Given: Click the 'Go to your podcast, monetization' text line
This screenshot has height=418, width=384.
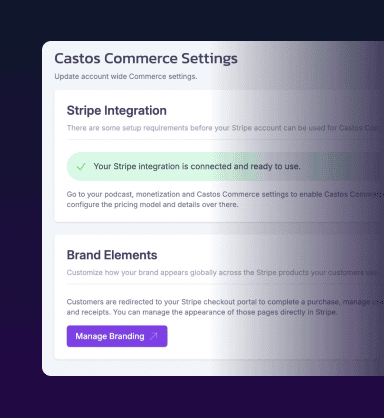Looking at the screenshot, I should 223,194.
